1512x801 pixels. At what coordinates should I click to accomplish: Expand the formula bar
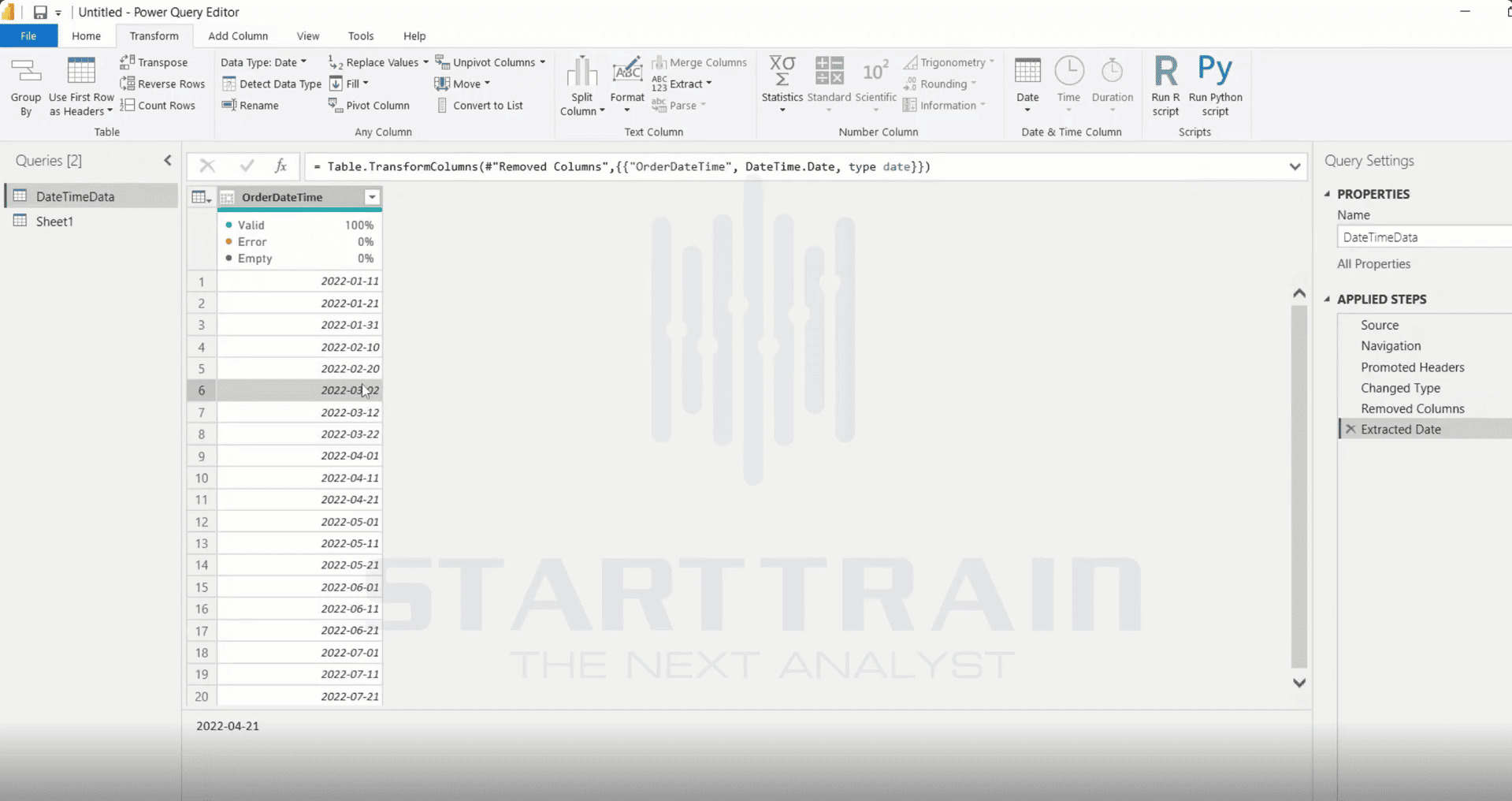1295,166
